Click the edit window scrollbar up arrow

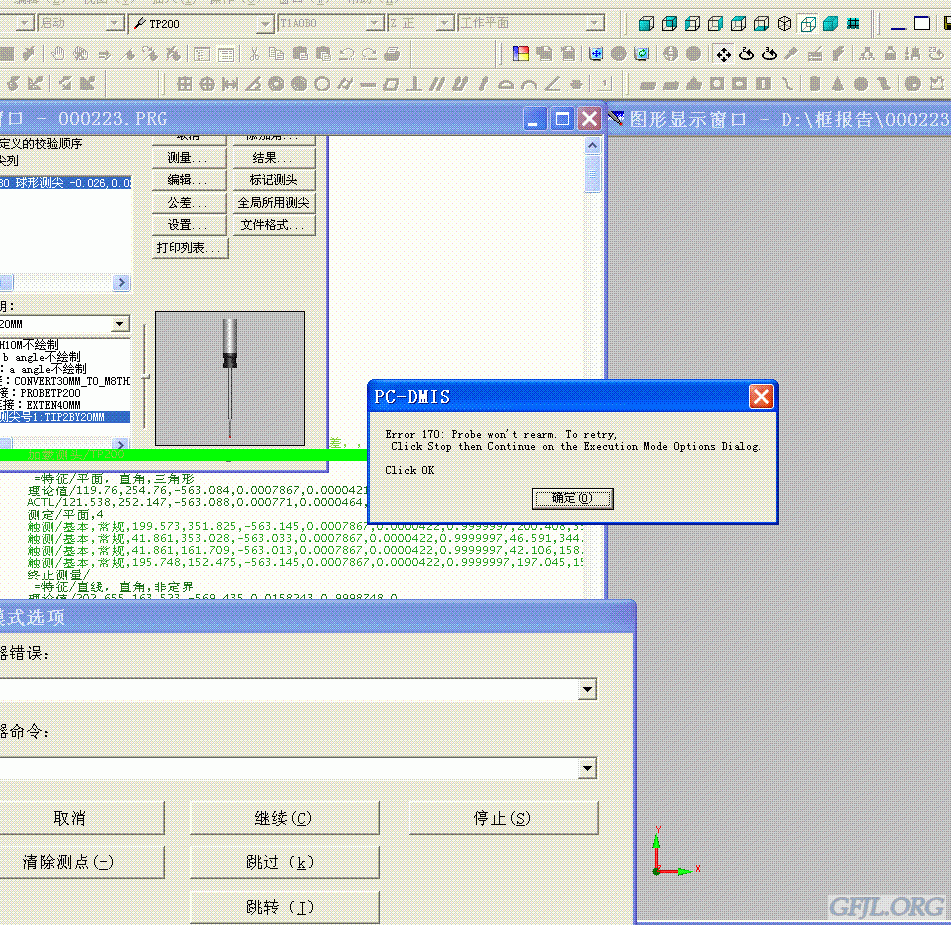pos(593,146)
